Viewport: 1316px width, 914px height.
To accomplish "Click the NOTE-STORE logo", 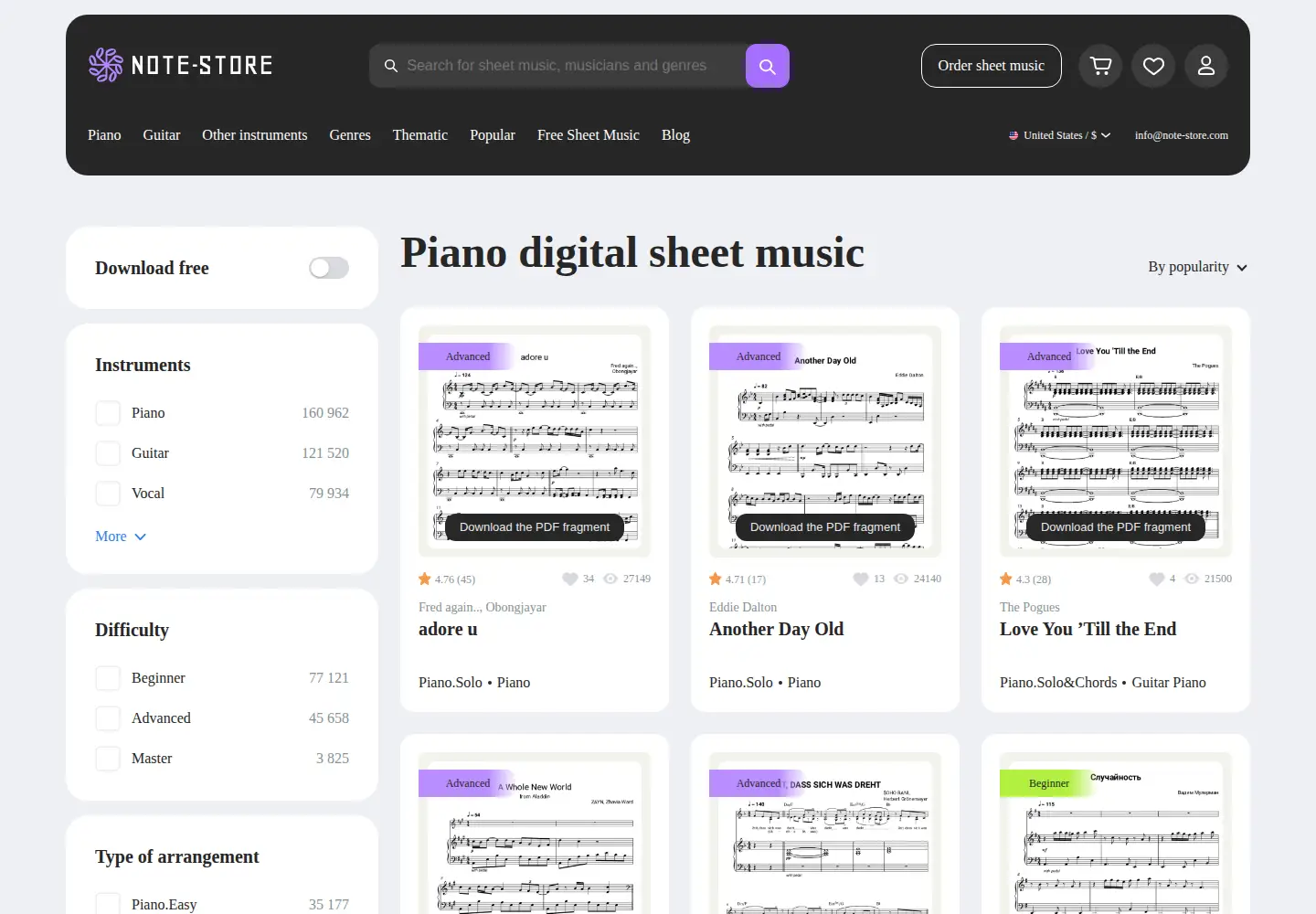I will click(x=181, y=66).
